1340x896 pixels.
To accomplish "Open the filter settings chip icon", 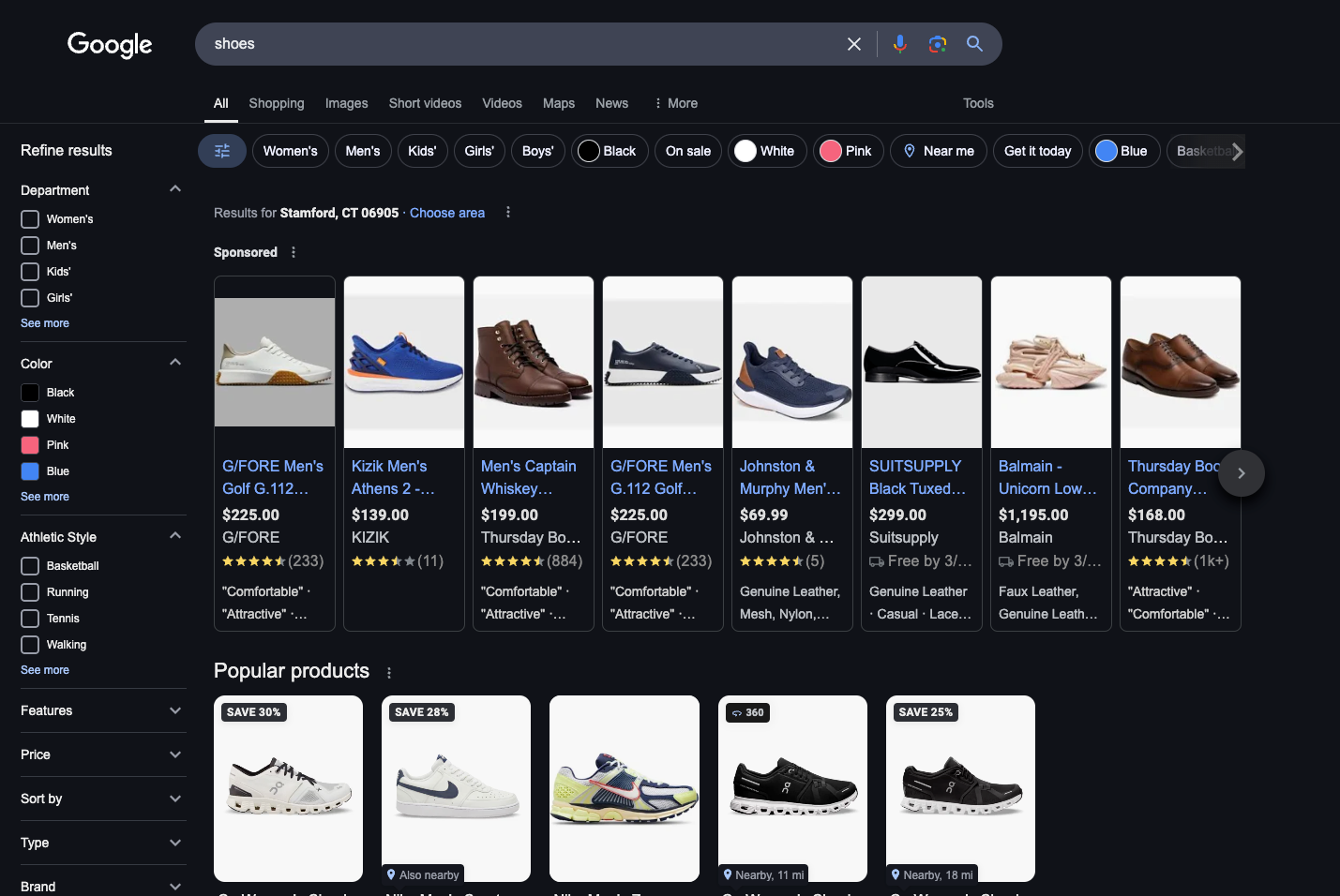I will (x=222, y=151).
